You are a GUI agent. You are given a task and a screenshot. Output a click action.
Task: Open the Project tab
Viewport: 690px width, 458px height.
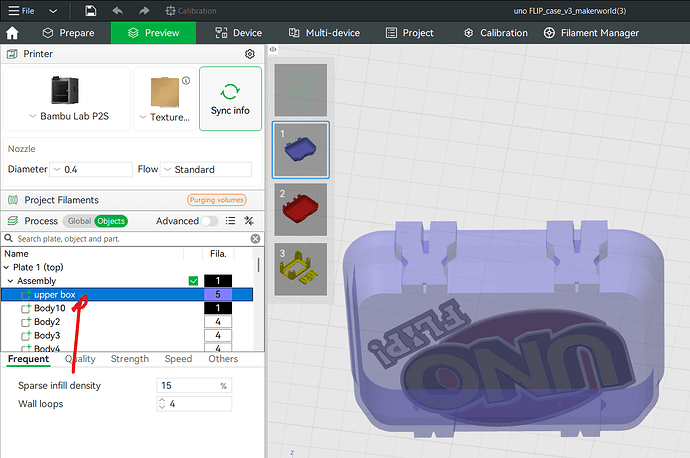click(x=410, y=33)
